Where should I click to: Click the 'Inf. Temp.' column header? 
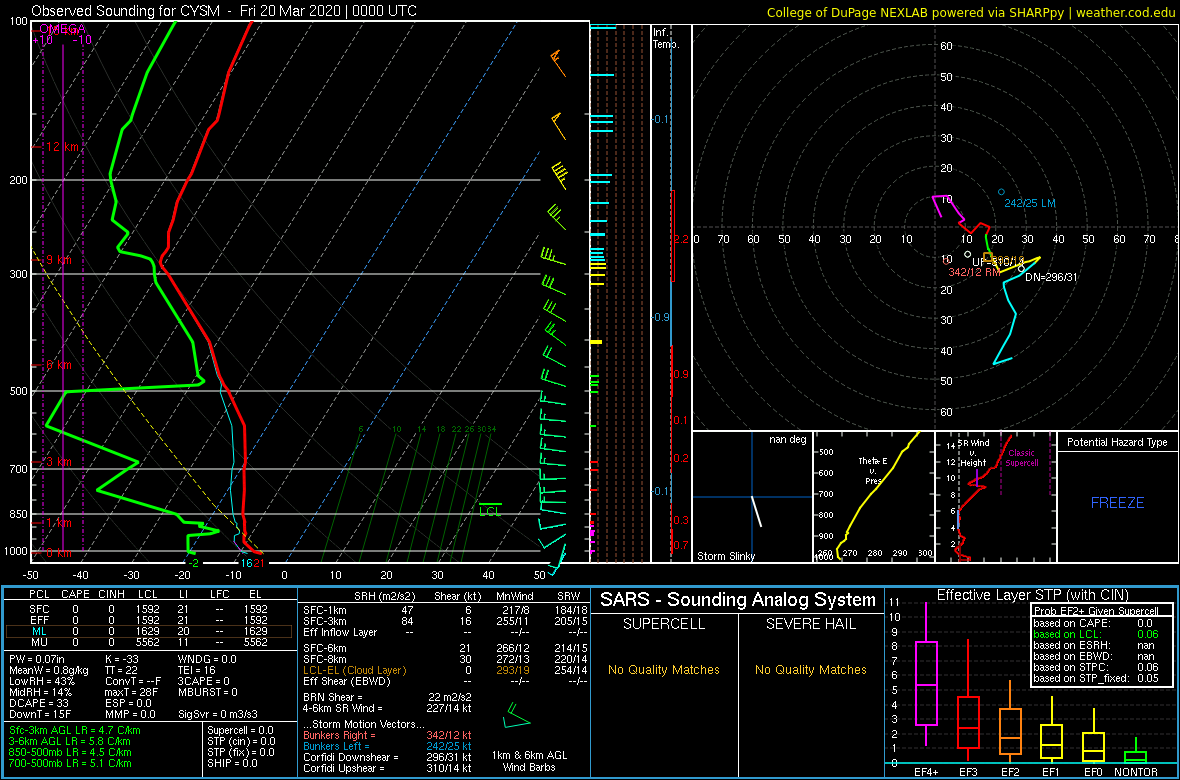[665, 38]
